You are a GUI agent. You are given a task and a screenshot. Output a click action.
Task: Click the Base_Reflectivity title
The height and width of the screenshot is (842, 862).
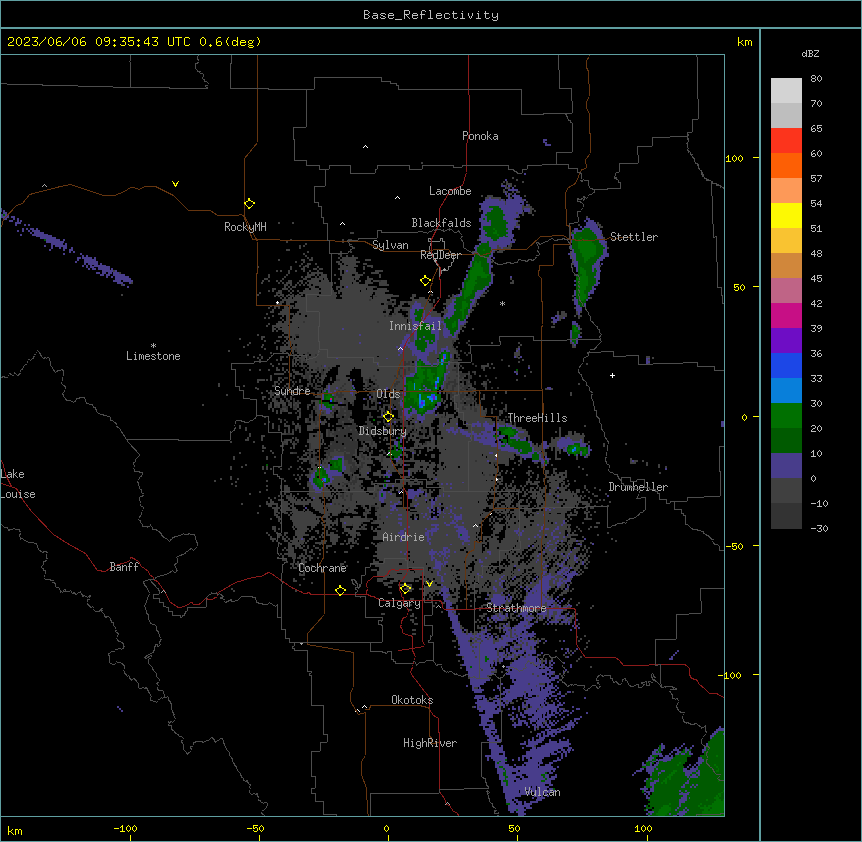click(x=431, y=15)
